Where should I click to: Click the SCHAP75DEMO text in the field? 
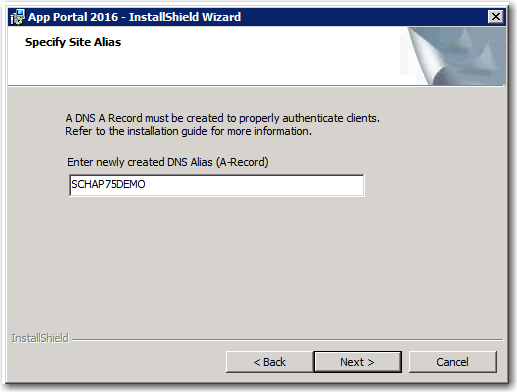[108, 184]
